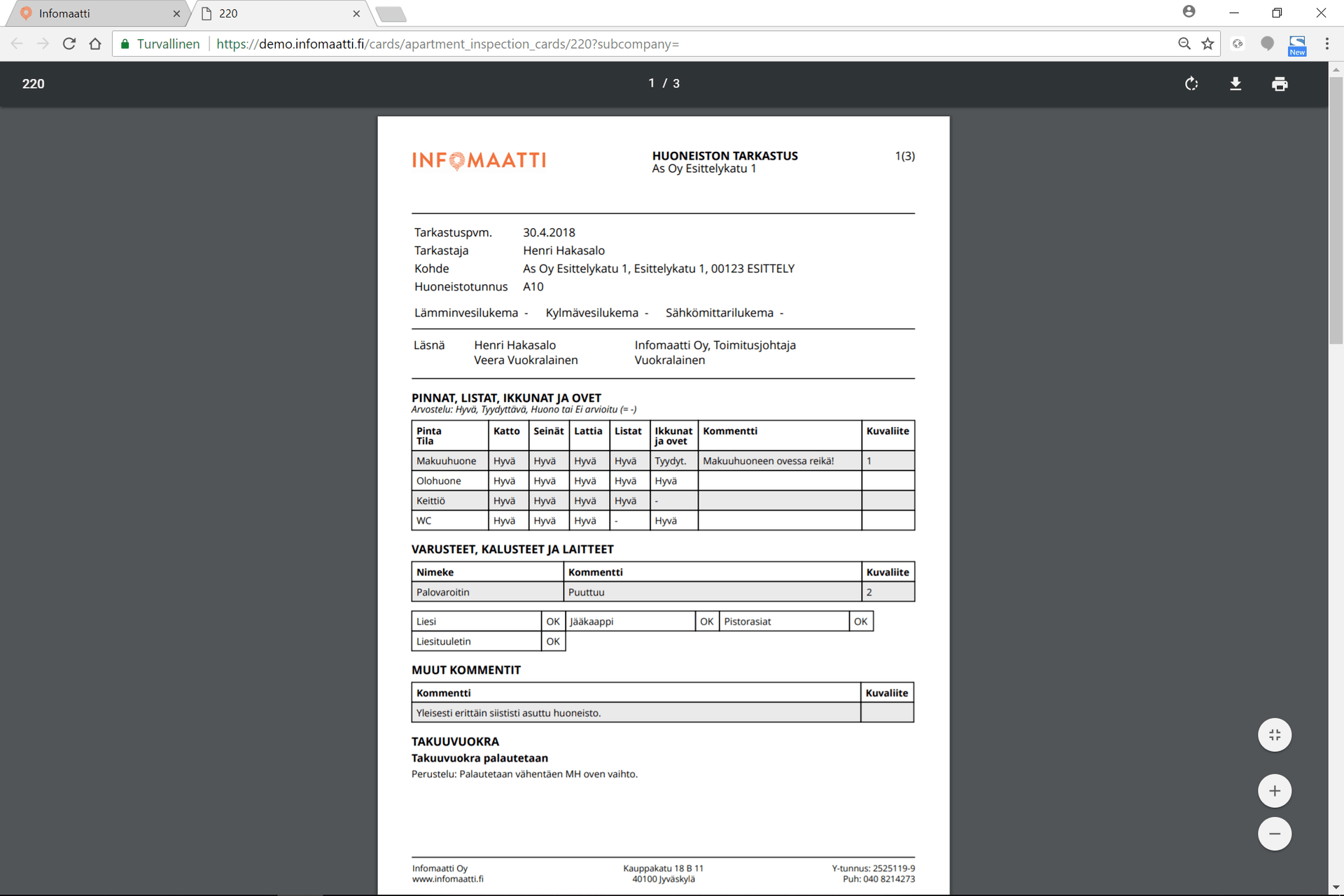Click the Veera Vuokralainen name
Screen dimensions: 1344x896
click(x=526, y=360)
